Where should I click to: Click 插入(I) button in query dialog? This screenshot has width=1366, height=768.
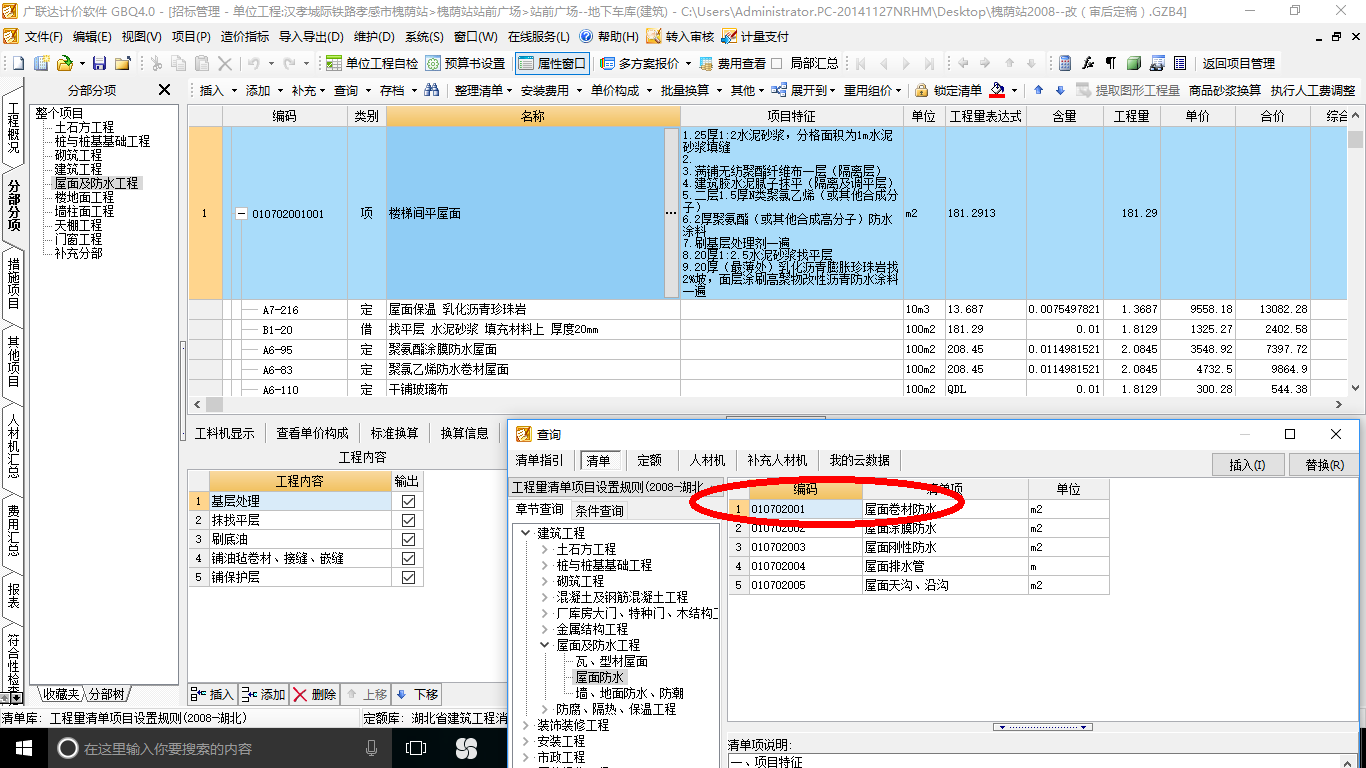pos(1247,465)
